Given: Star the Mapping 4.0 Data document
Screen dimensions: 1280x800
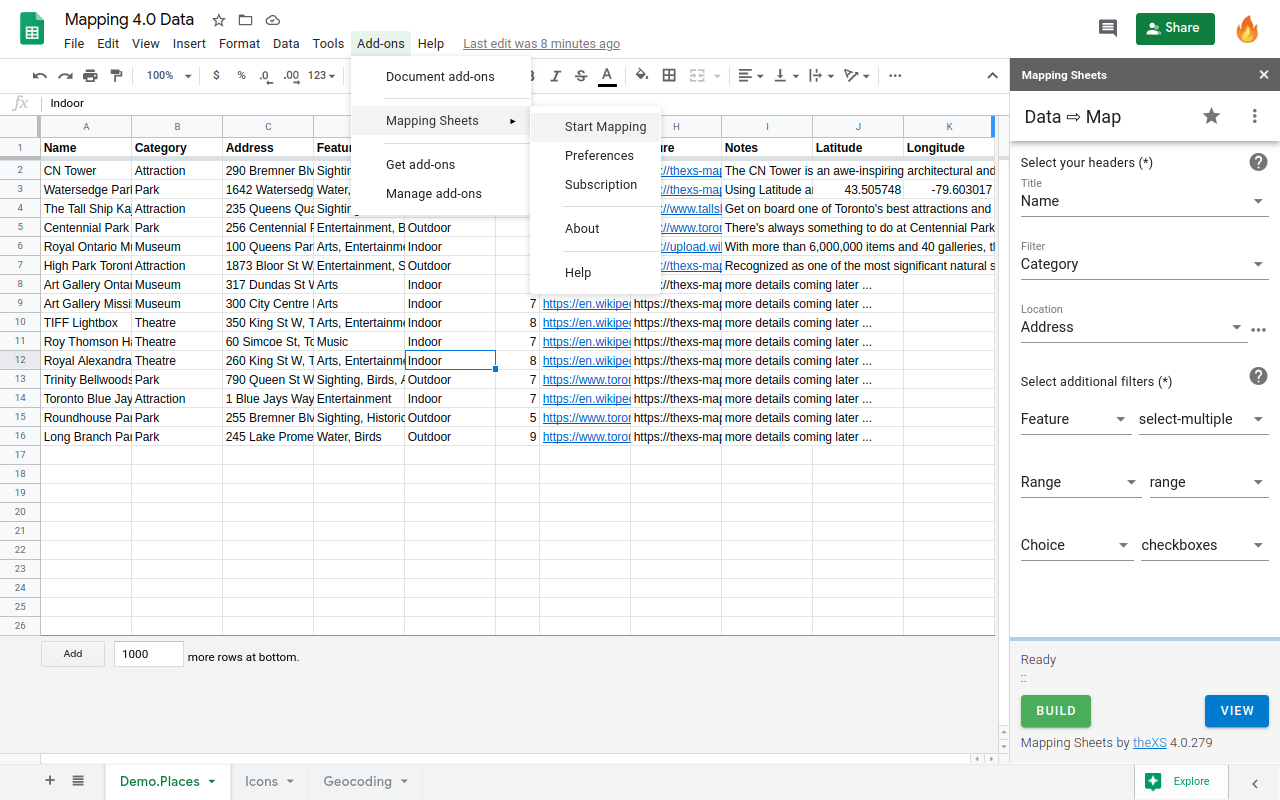Looking at the screenshot, I should pyautogui.click(x=218, y=20).
